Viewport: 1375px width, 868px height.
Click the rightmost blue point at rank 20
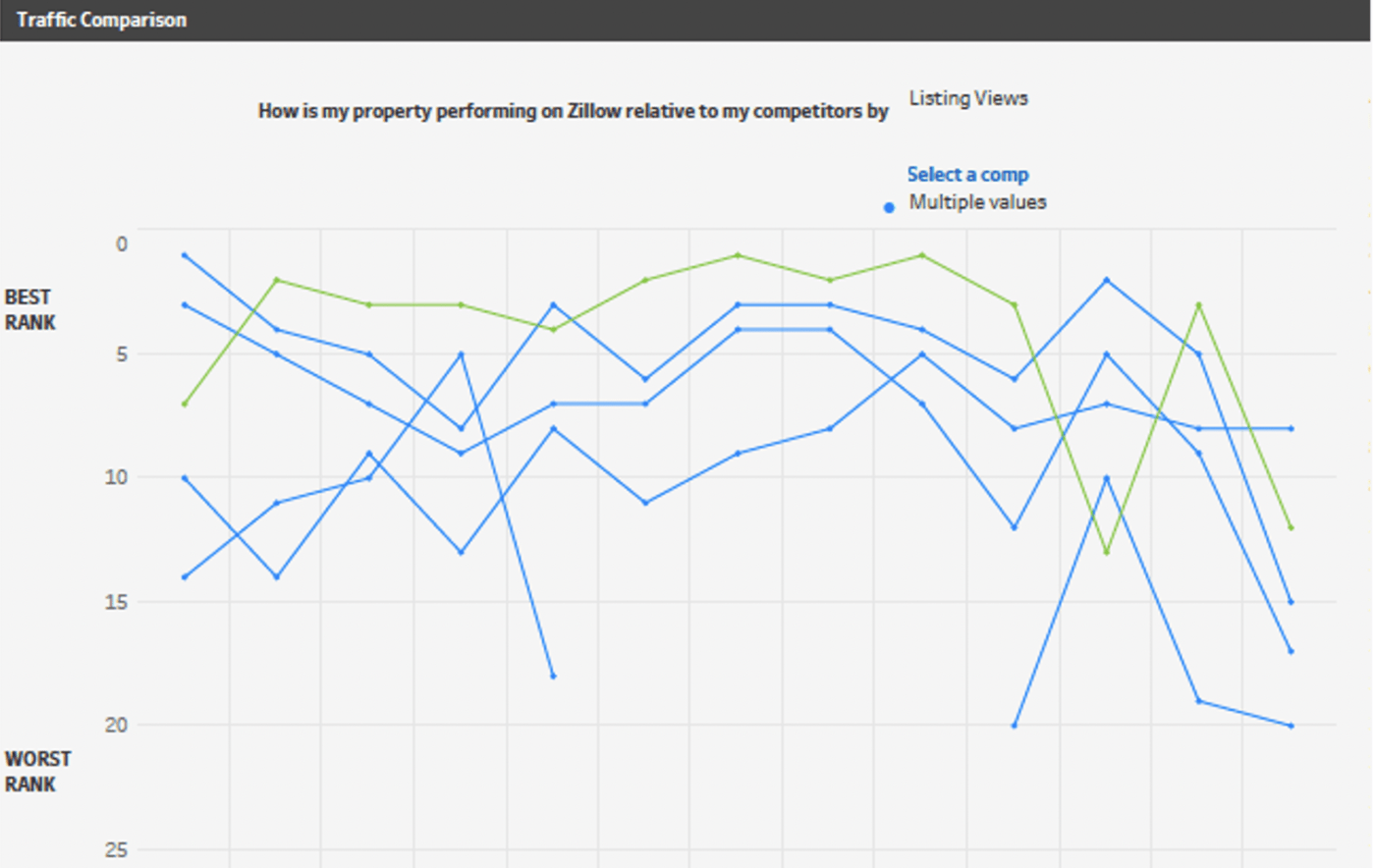[x=1291, y=726]
